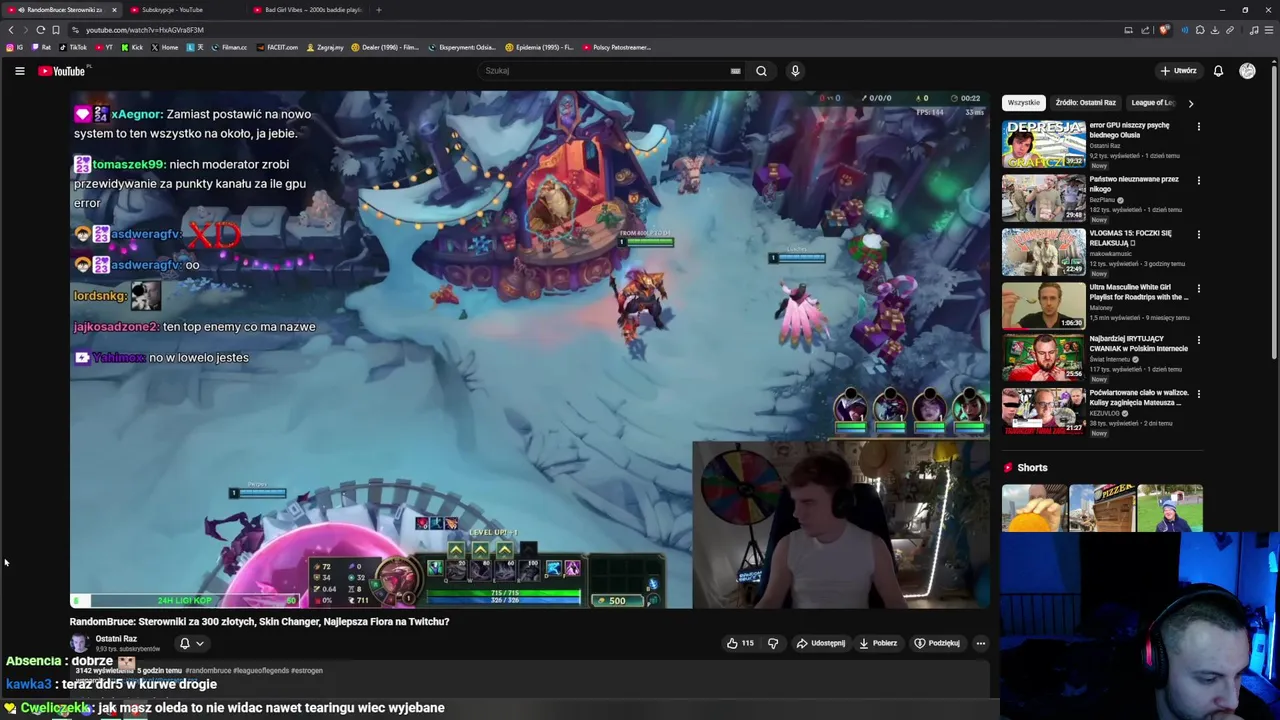Go back with browser back arrow
The width and height of the screenshot is (1280, 720).
tap(11, 30)
